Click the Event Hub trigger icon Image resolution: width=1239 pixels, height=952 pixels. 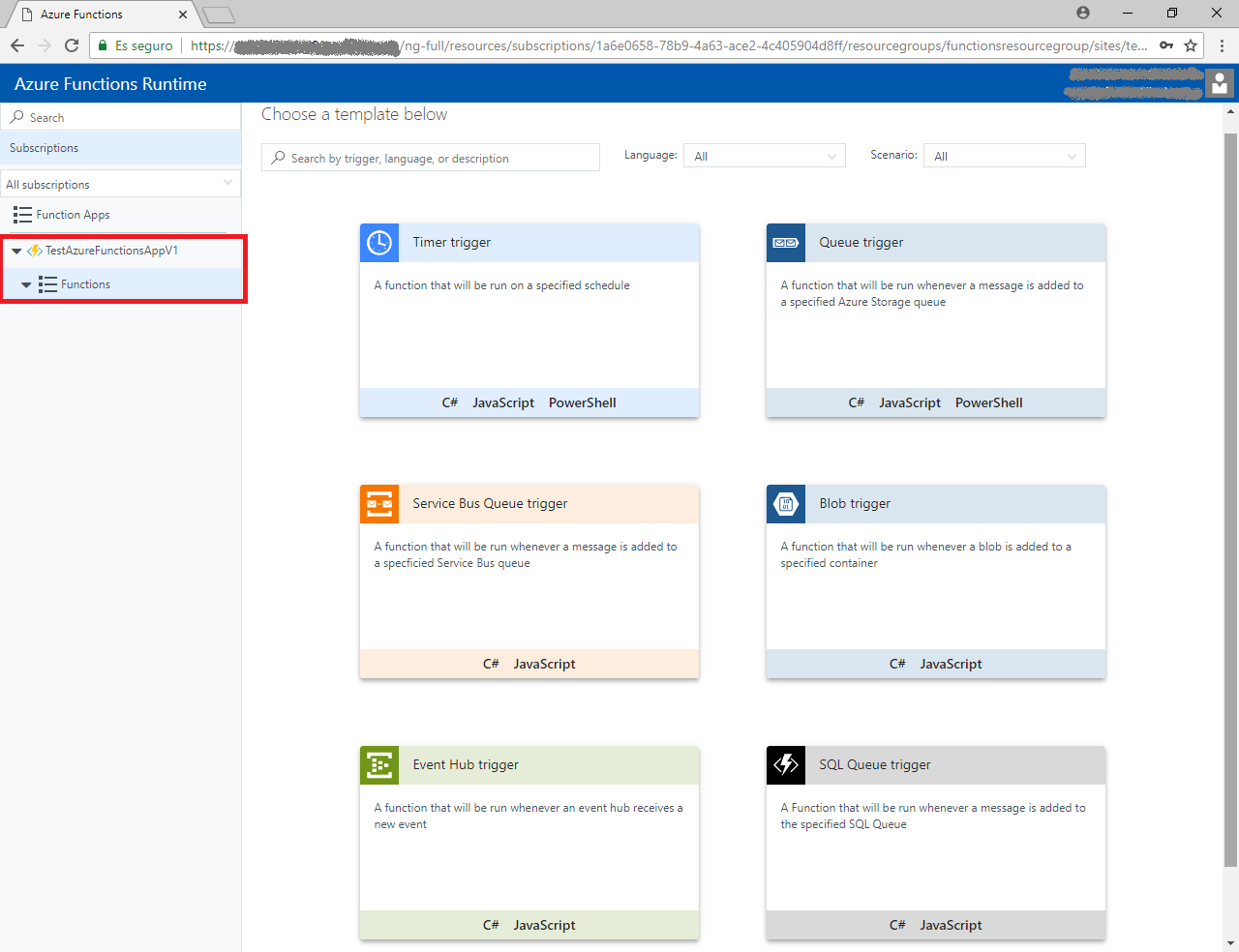click(379, 765)
